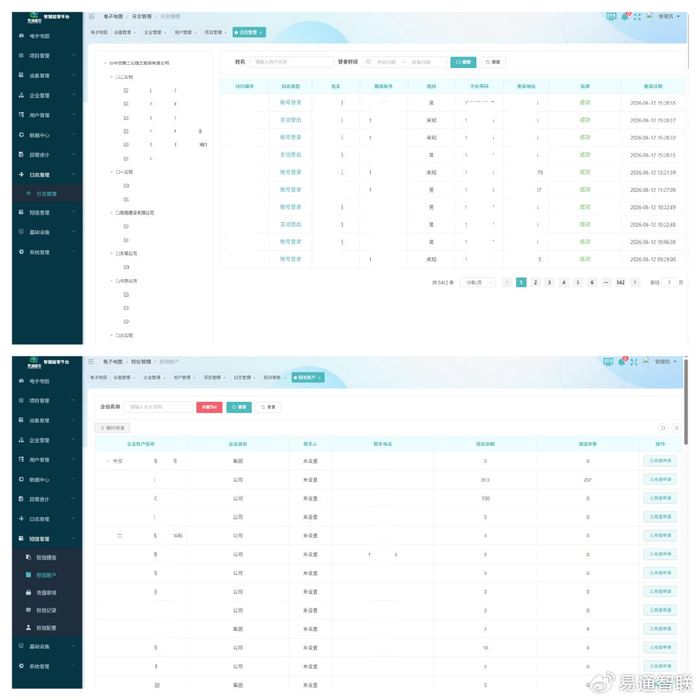This screenshot has width=700, height=700.
Task: Focus the 姓名 user name search field
Action: 292,62
